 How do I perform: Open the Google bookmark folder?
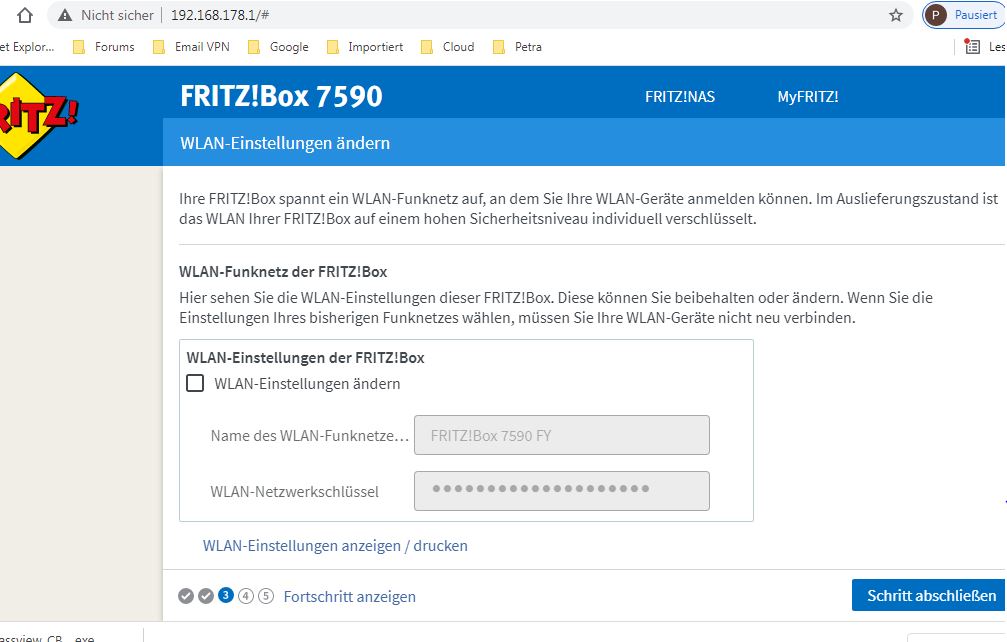278,47
